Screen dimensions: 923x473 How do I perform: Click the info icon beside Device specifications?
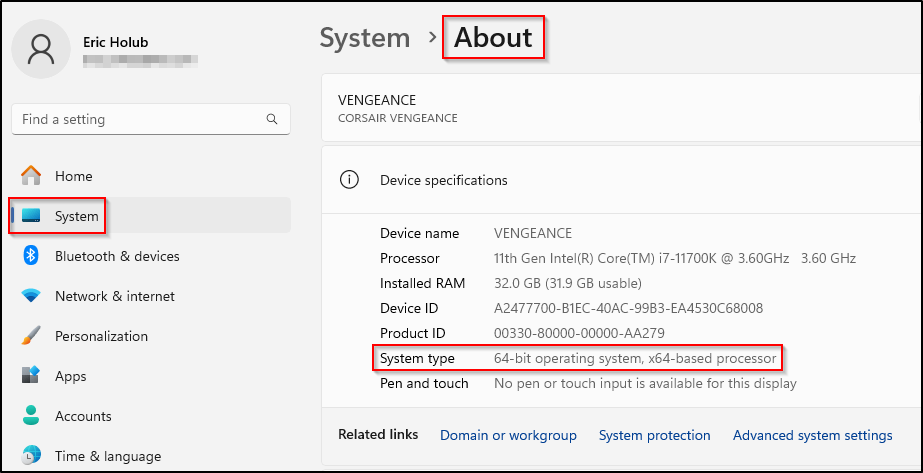(x=349, y=180)
